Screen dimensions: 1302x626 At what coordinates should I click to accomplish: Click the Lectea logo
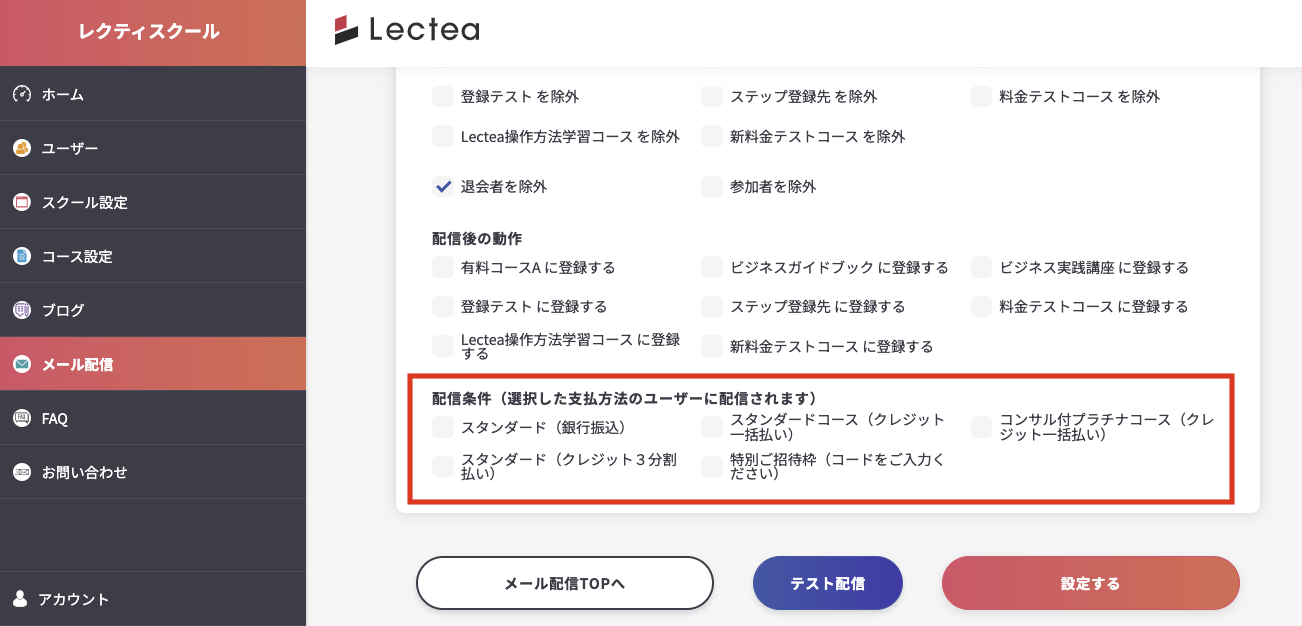coord(407,30)
